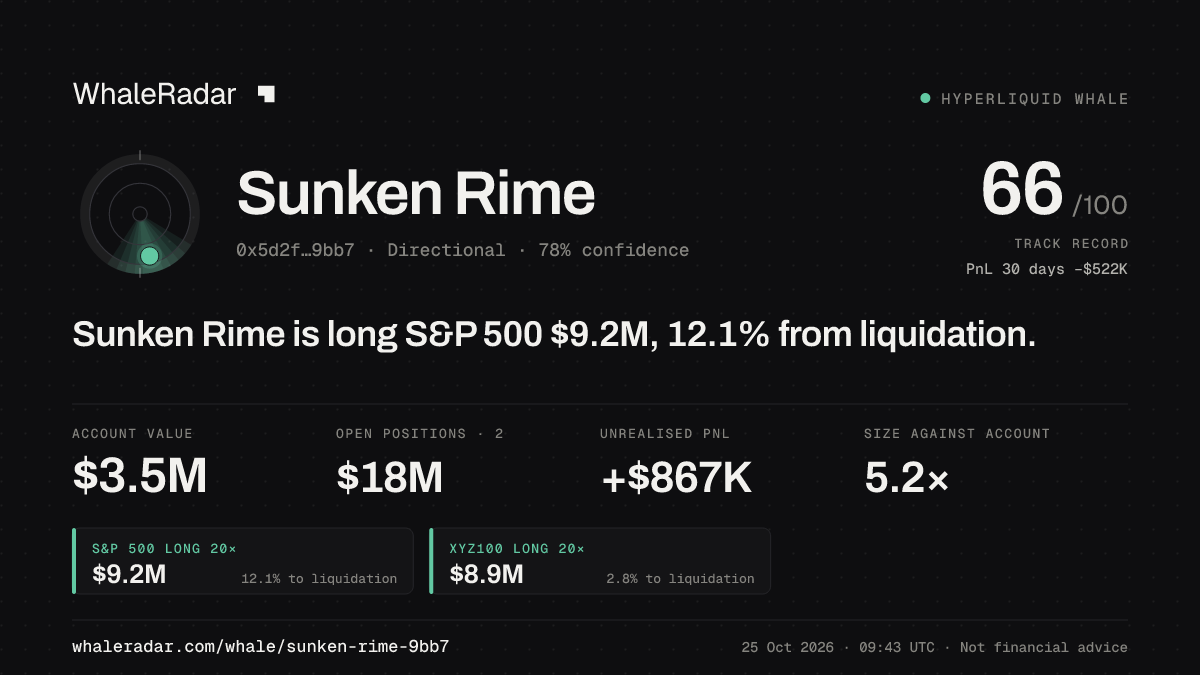Click the TRACK RECORD label
This screenshot has width=1200, height=675.
click(x=1071, y=244)
